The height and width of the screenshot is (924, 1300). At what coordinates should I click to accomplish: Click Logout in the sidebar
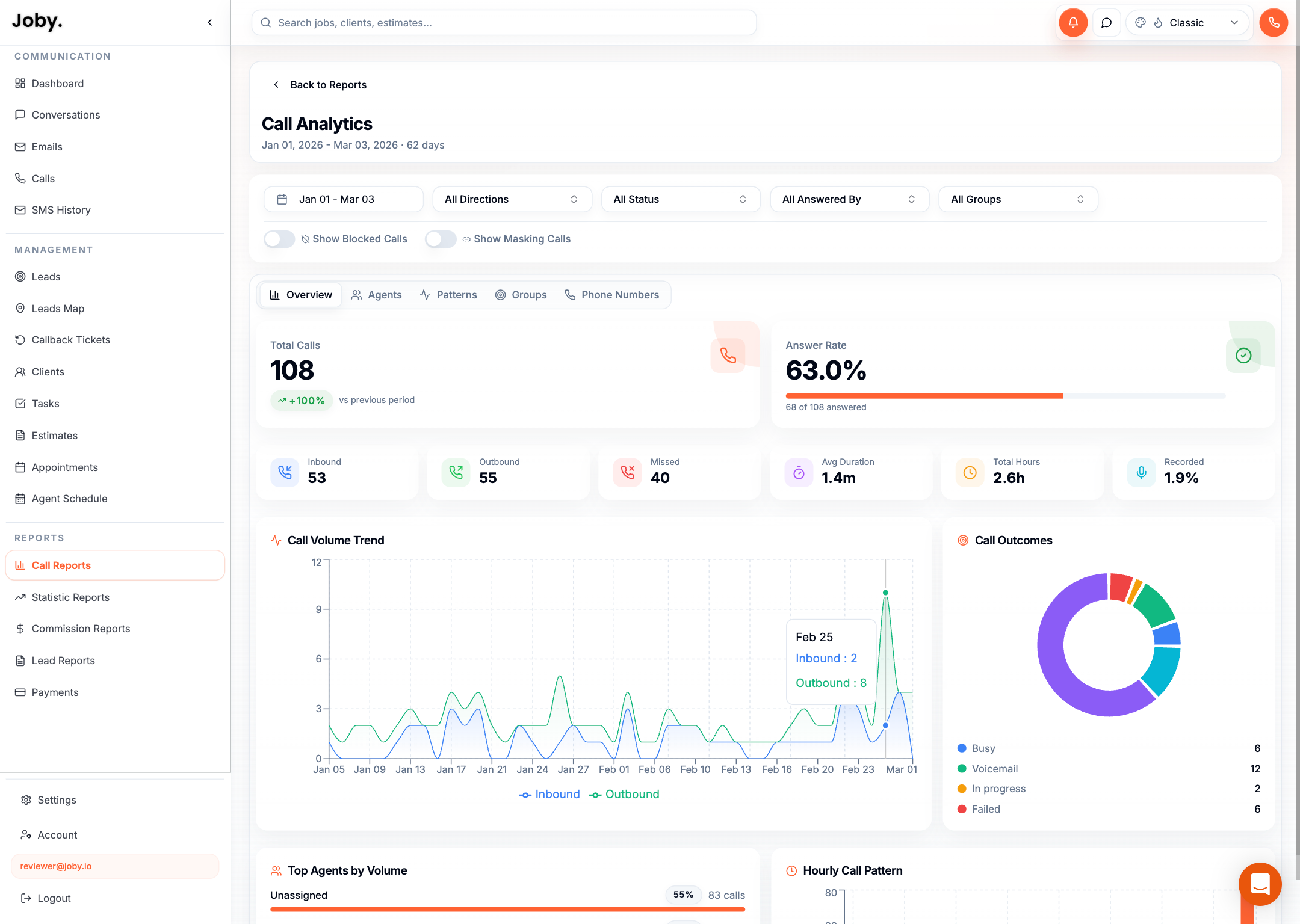[114, 898]
